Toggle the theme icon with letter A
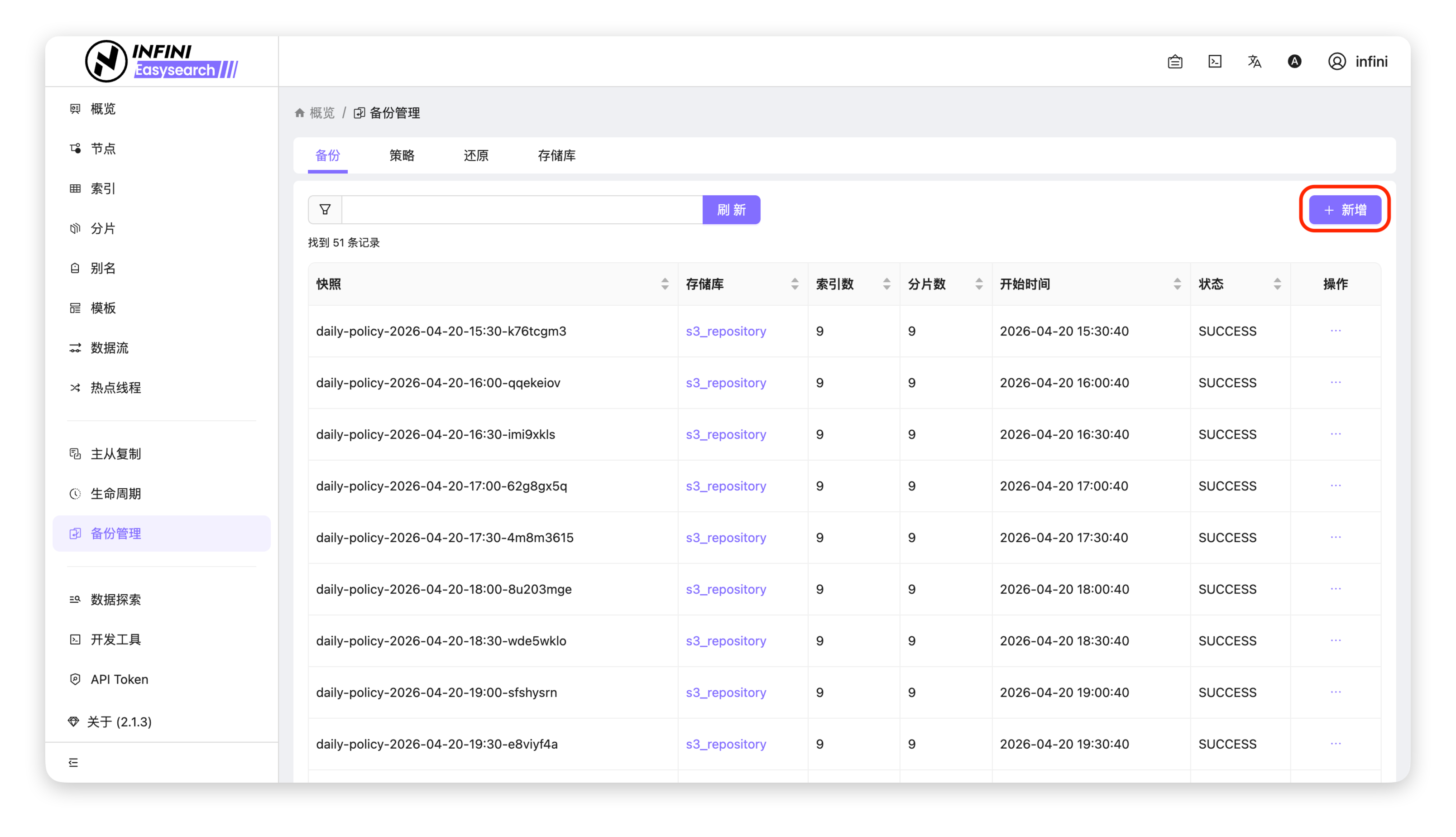 [1294, 62]
